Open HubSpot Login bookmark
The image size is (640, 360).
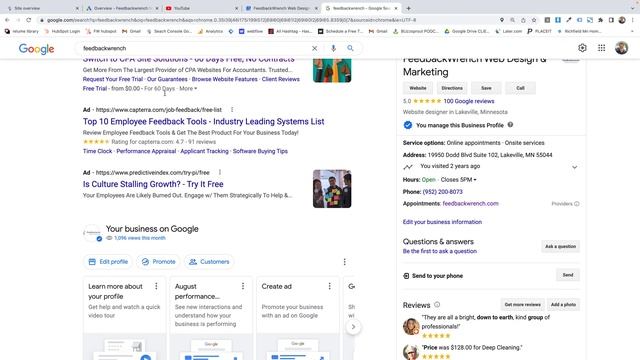pos(62,31)
